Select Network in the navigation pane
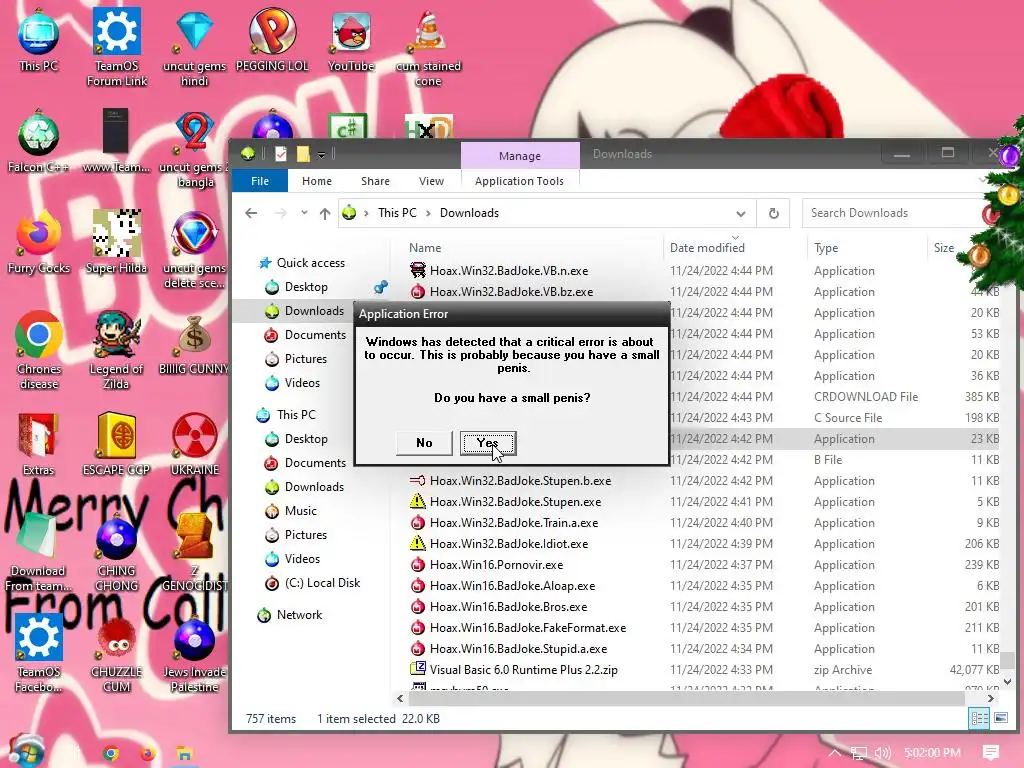The image size is (1024, 768). point(299,615)
